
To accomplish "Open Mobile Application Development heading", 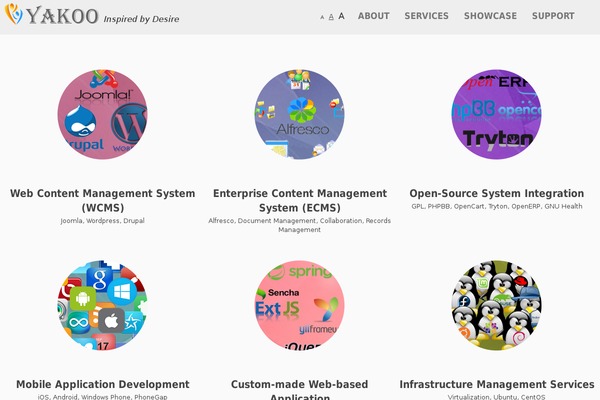I will [x=103, y=384].
